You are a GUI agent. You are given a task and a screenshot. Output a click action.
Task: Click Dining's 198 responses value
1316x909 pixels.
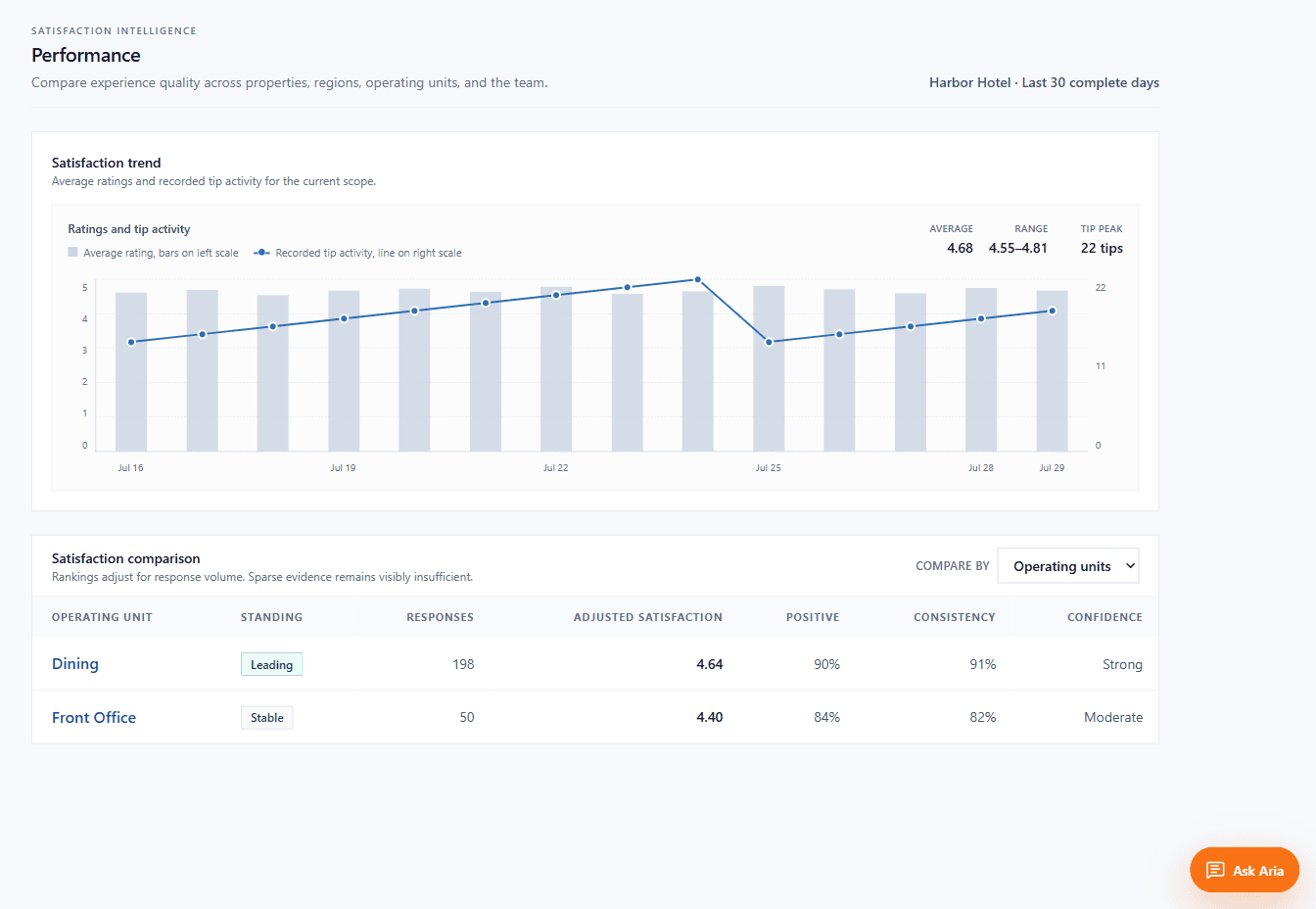[463, 664]
